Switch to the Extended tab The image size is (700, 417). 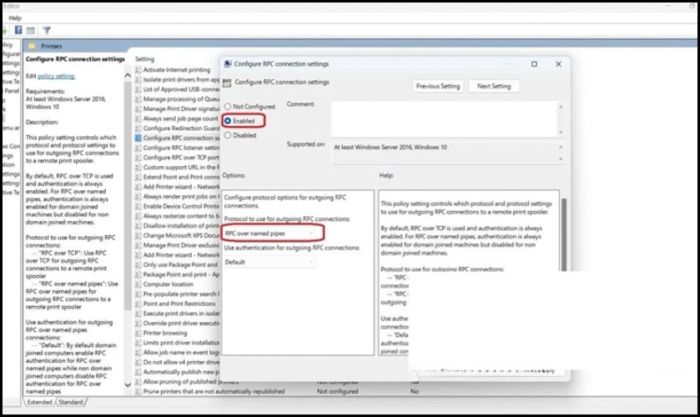click(x=39, y=402)
